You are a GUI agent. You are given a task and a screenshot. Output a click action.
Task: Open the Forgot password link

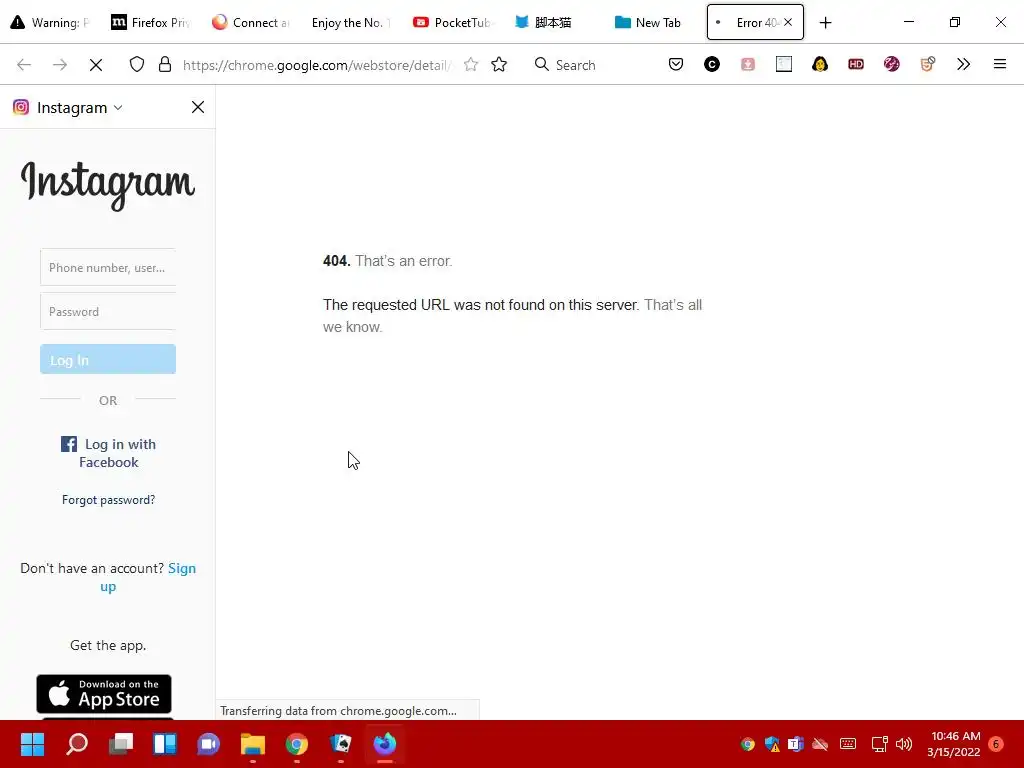pyautogui.click(x=108, y=500)
